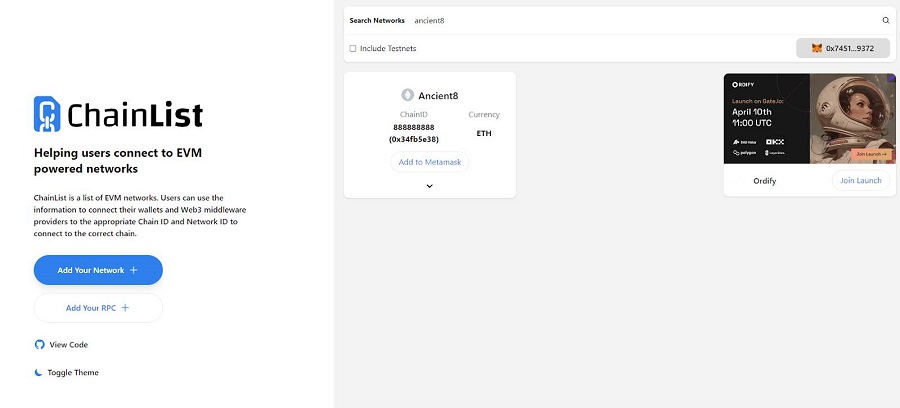Click the Search Networks label
The image size is (900, 408).
point(377,21)
